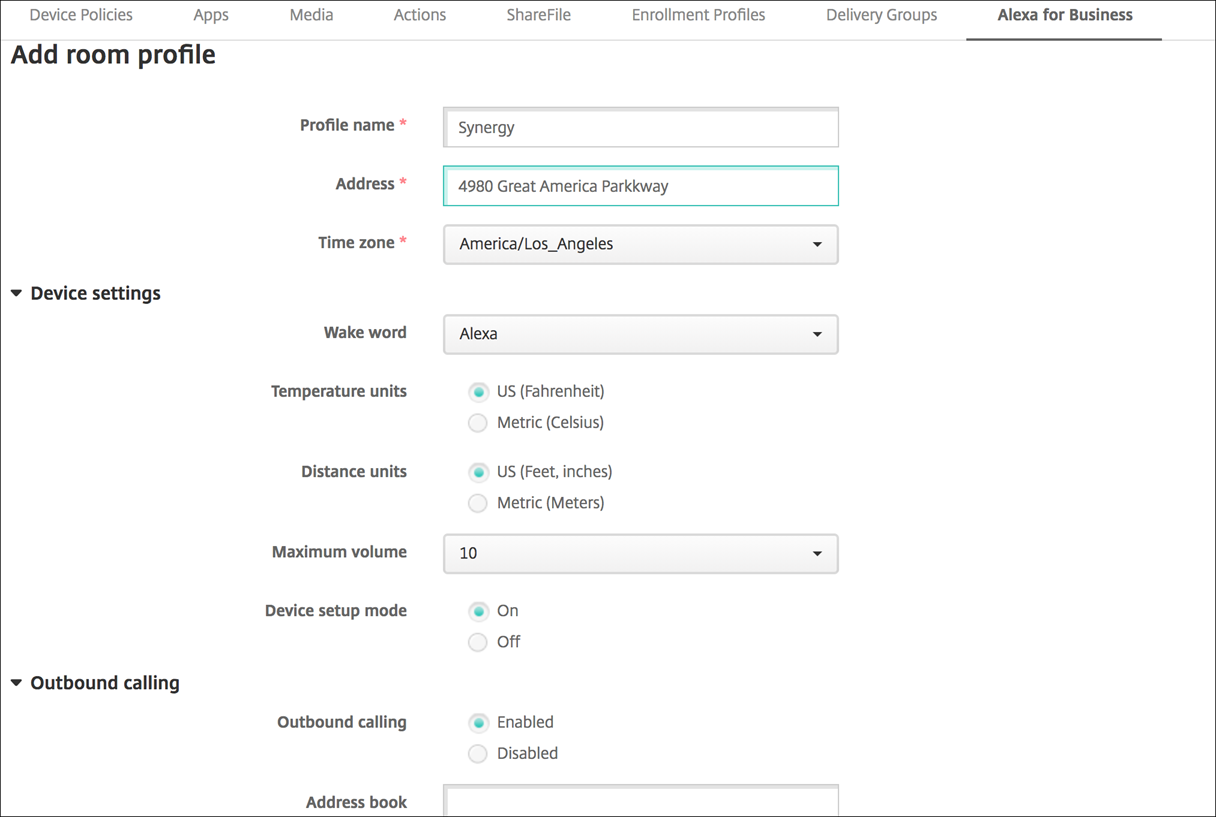Select US (Fahrenheit) radio button
The image size is (1216, 818).
478,392
